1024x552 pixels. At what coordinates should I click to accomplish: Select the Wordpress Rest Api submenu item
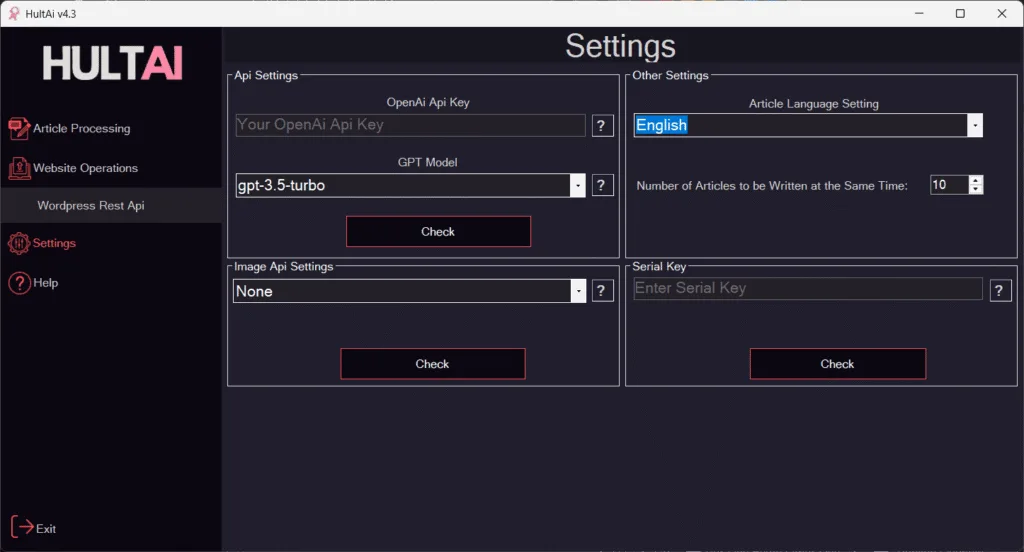click(91, 206)
